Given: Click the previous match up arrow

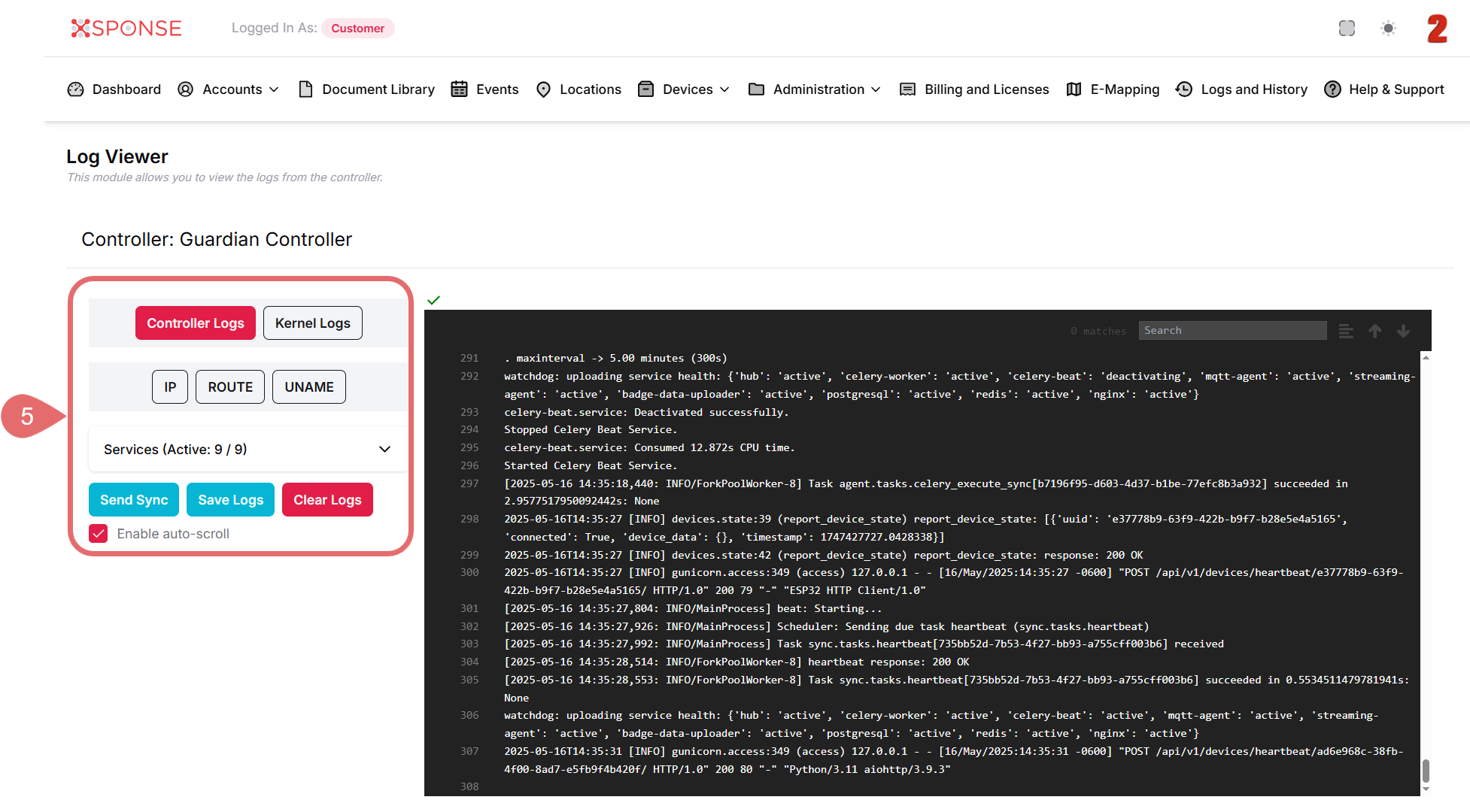Looking at the screenshot, I should pyautogui.click(x=1374, y=331).
